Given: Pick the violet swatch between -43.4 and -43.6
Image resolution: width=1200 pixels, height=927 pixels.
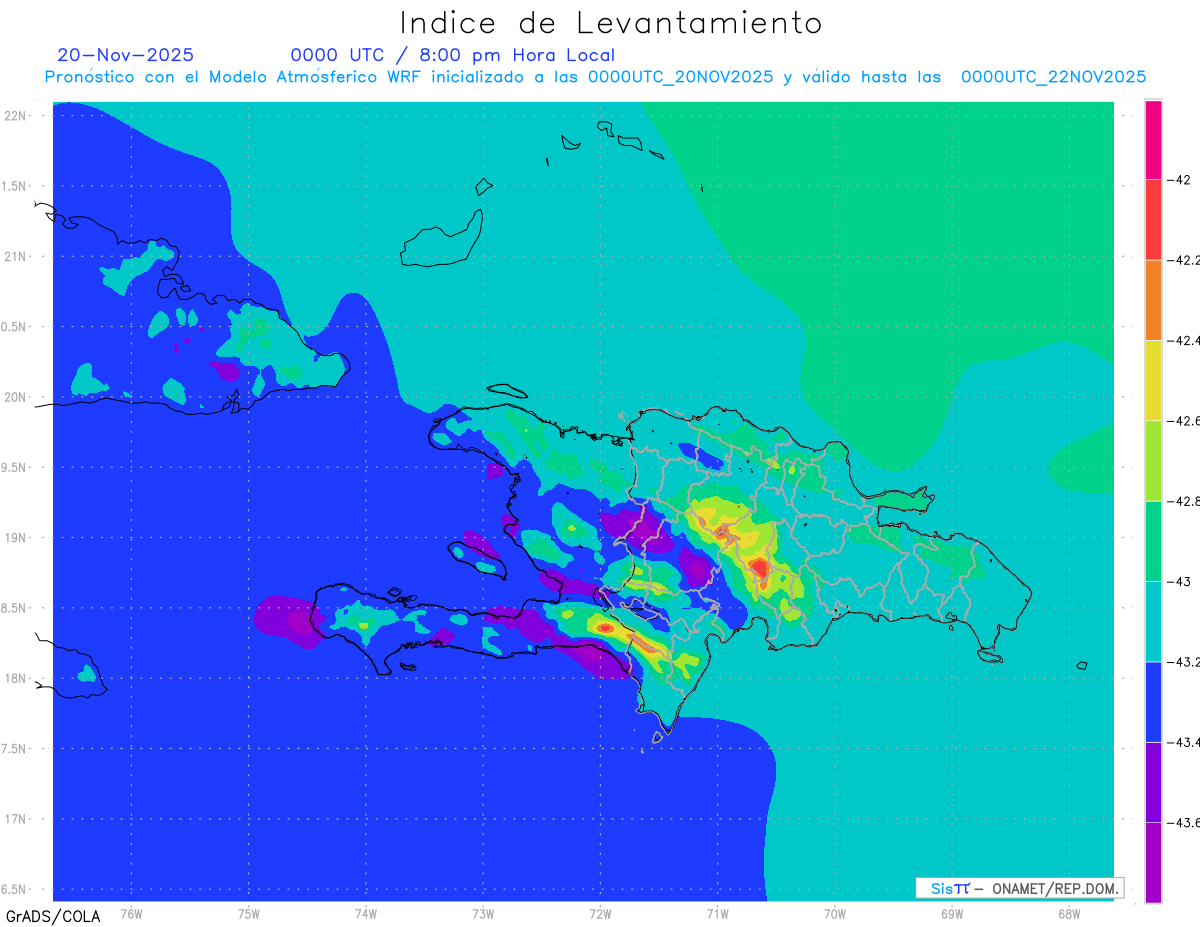Looking at the screenshot, I should tap(1153, 781).
